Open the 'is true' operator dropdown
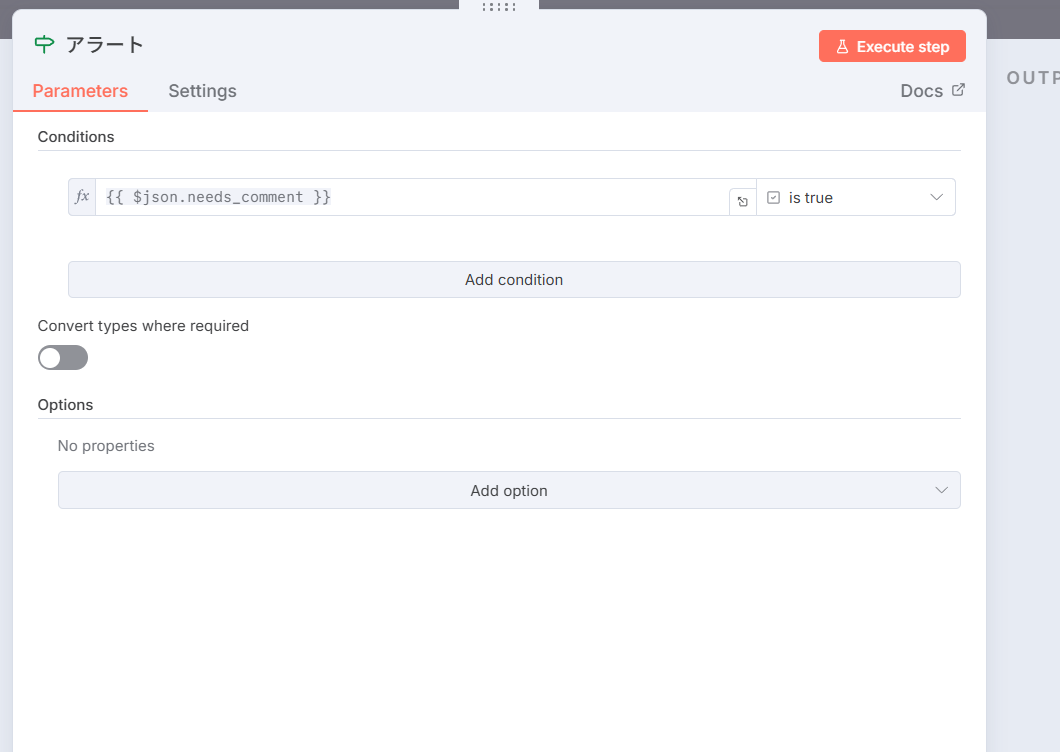 pos(855,198)
